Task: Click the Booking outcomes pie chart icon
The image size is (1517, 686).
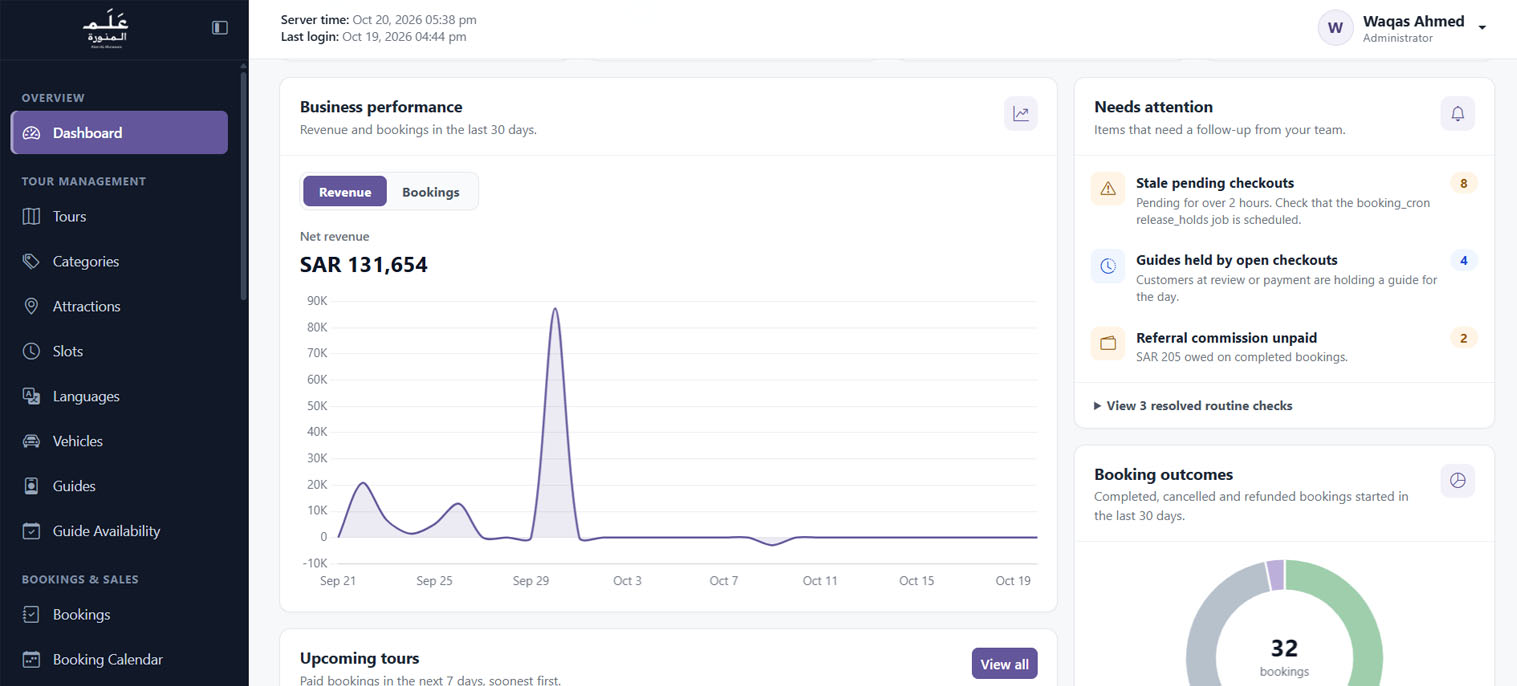Action: 1457,481
